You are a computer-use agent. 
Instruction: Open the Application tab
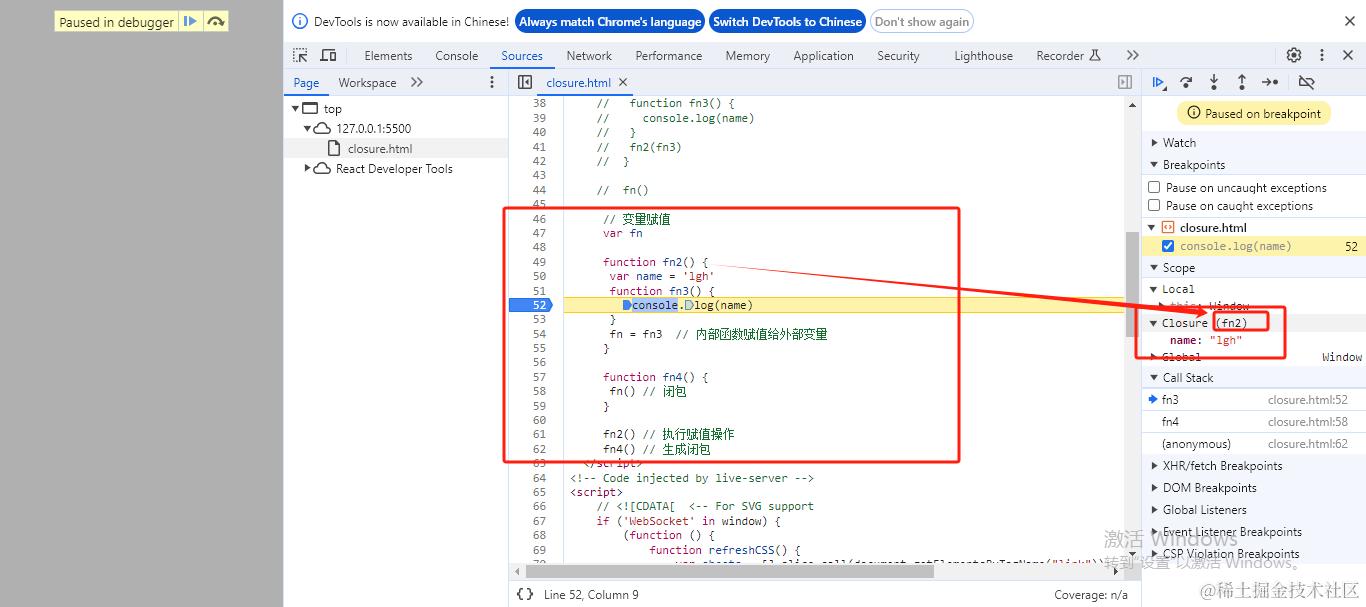coord(823,56)
